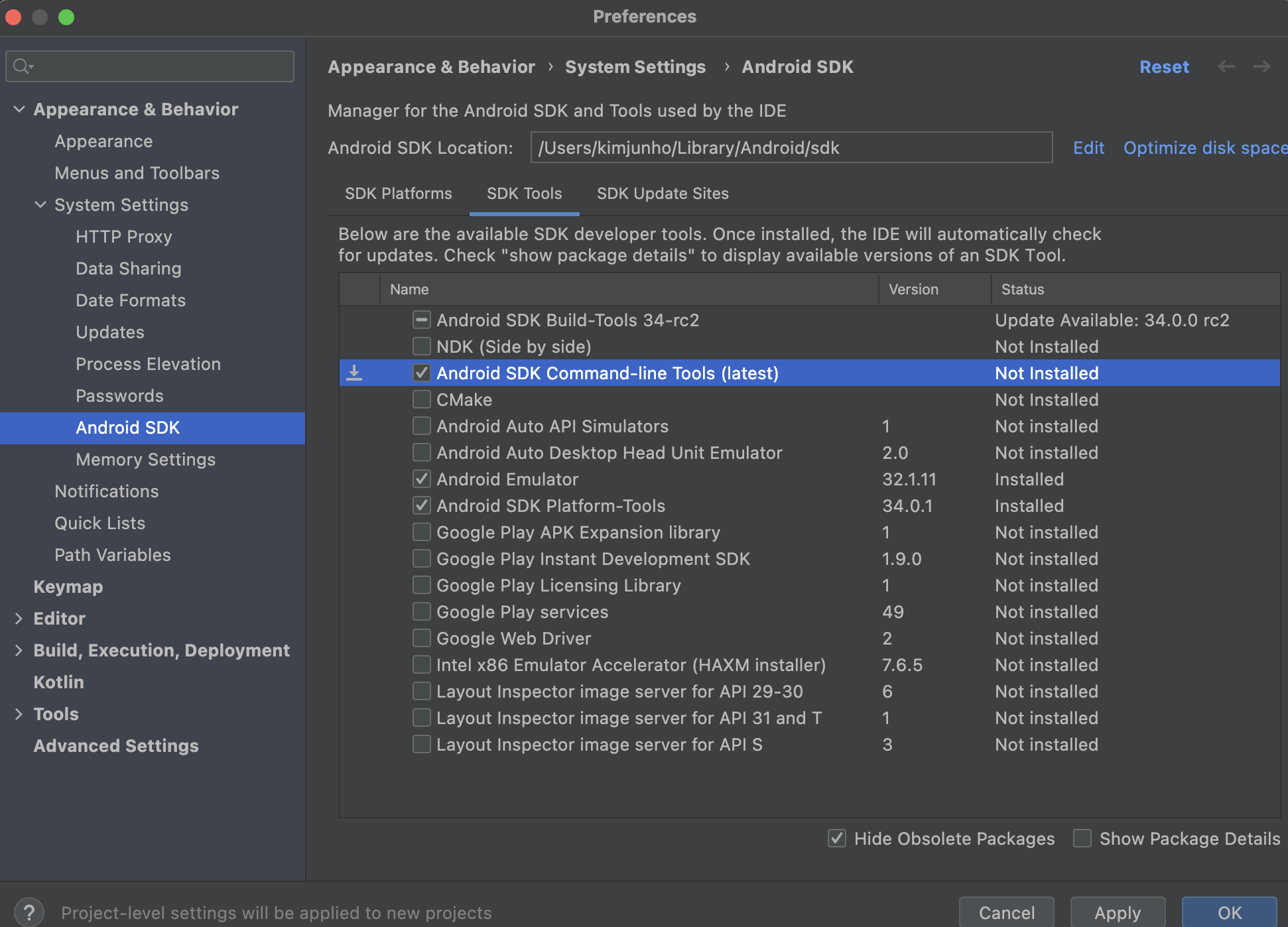This screenshot has width=1288, height=927.
Task: Click the help question mark icon
Action: [29, 912]
